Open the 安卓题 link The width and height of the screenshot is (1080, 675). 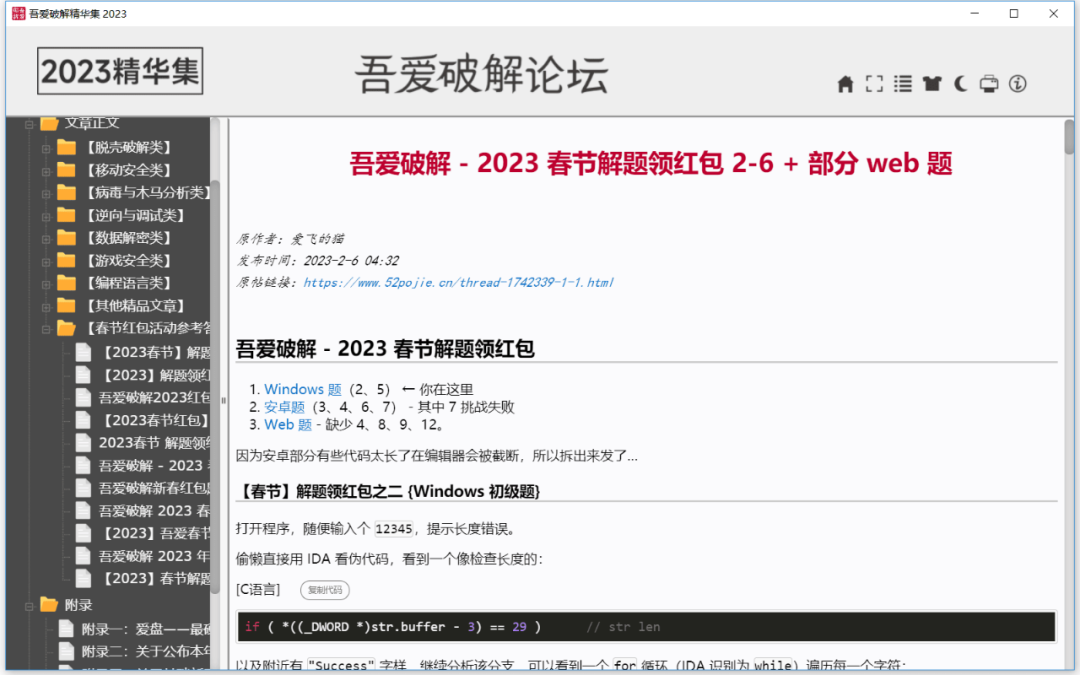point(284,407)
